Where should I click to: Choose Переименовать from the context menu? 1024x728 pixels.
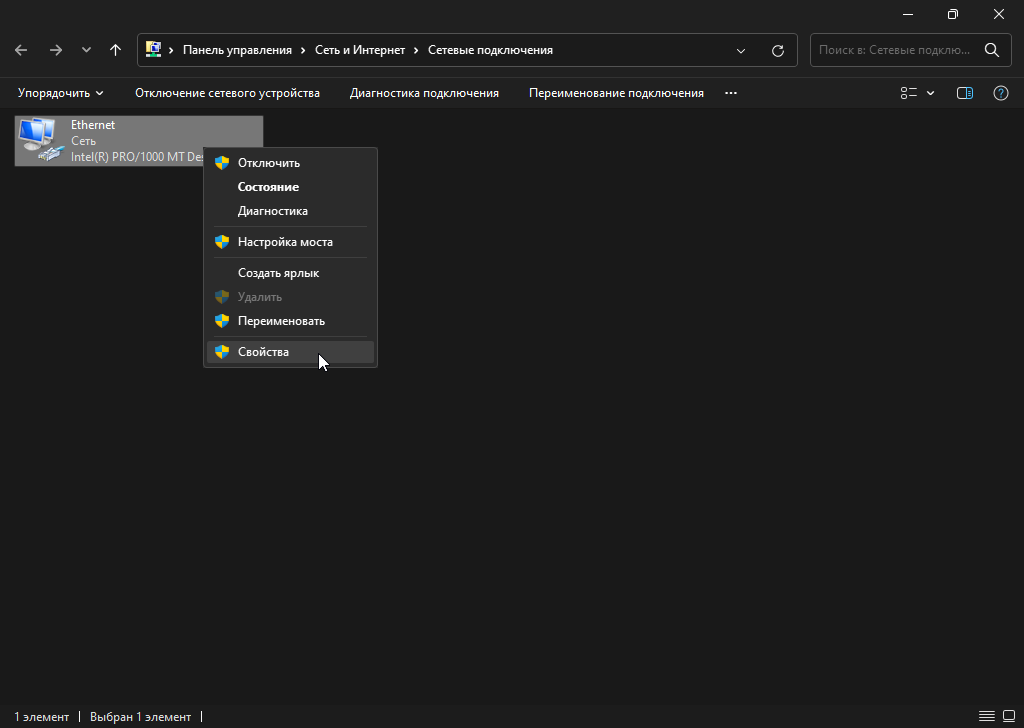point(281,321)
